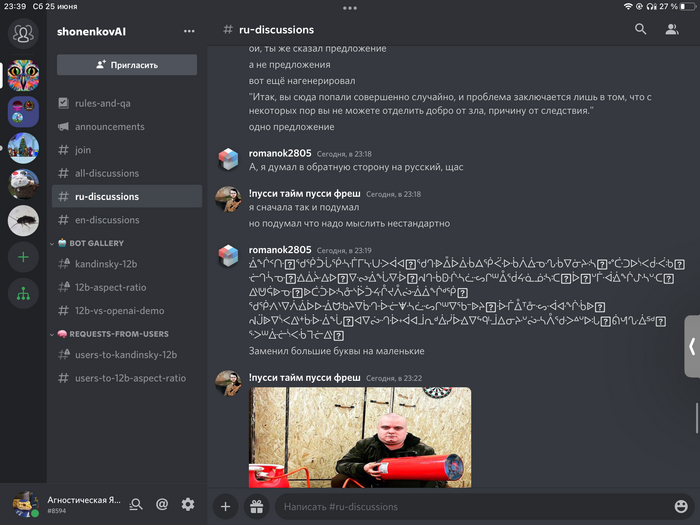The image size is (700, 525).
Task: Click пусси тайм username at 23:18 message
Action: [304, 193]
